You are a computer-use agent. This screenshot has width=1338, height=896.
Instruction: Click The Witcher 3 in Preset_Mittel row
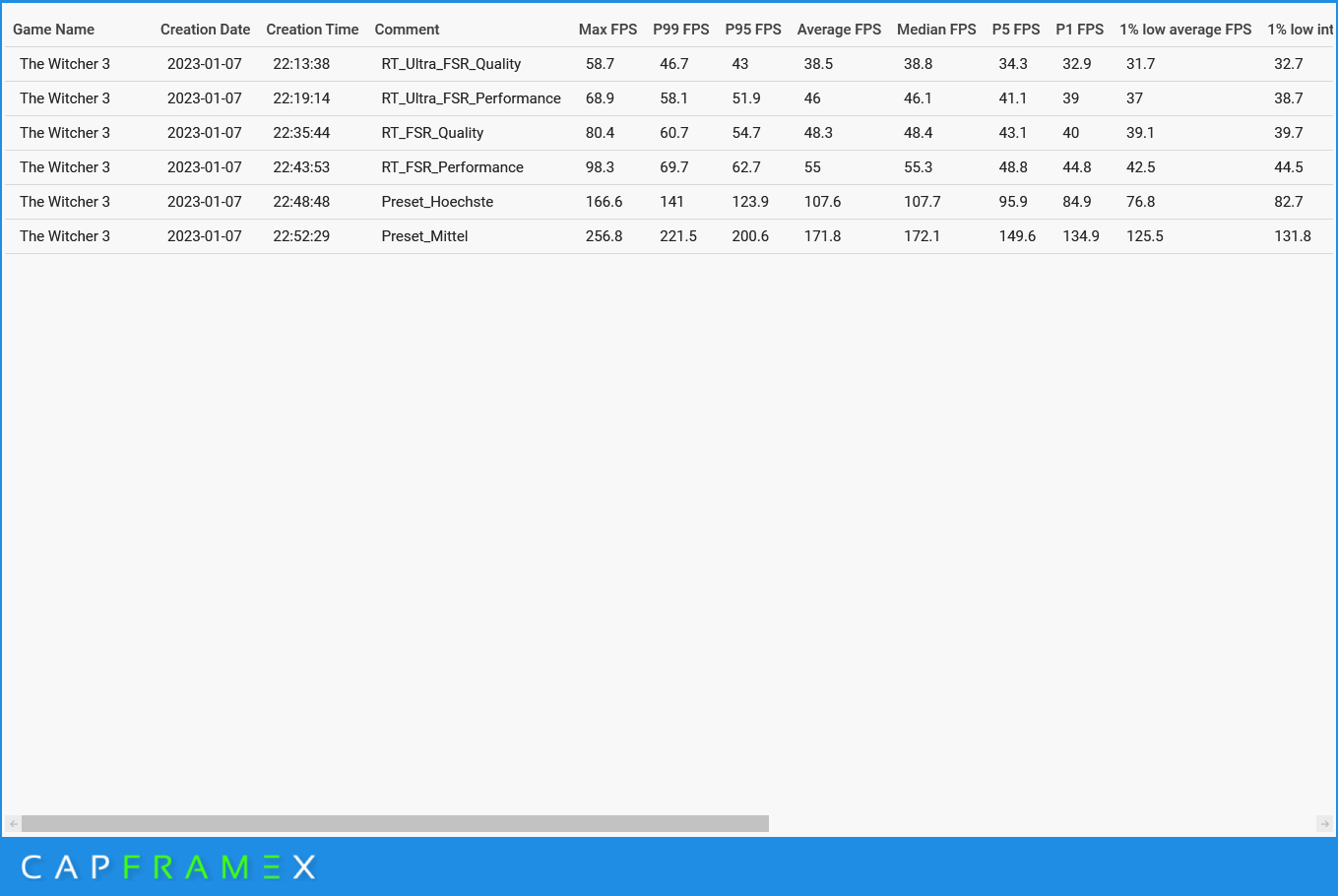(65, 236)
